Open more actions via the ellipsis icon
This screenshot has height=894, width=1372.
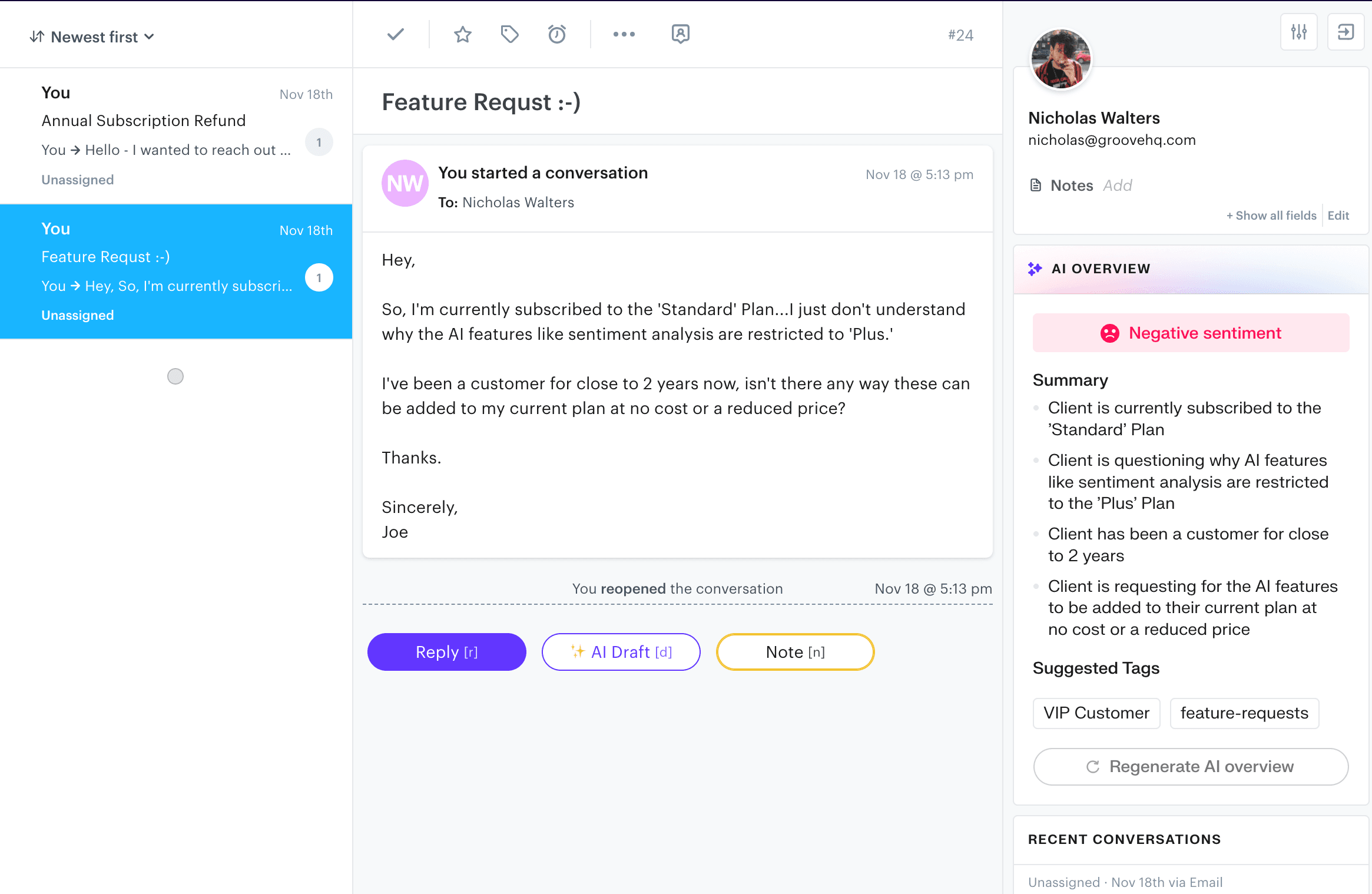pos(624,34)
